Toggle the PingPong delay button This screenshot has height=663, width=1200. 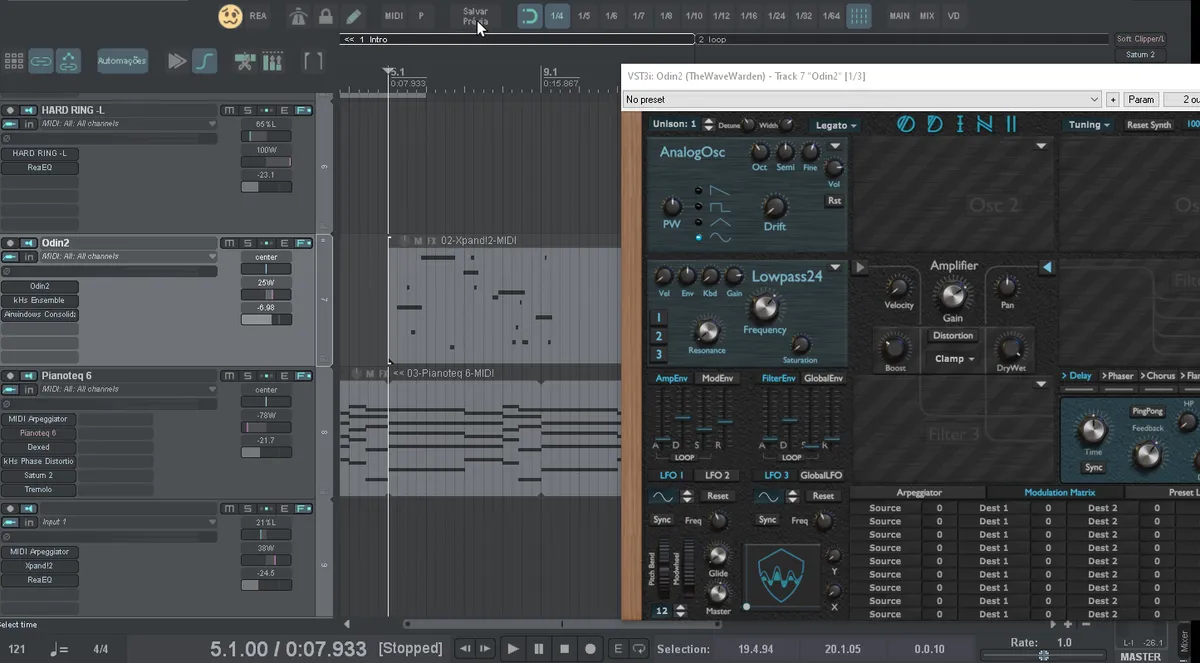click(1147, 411)
